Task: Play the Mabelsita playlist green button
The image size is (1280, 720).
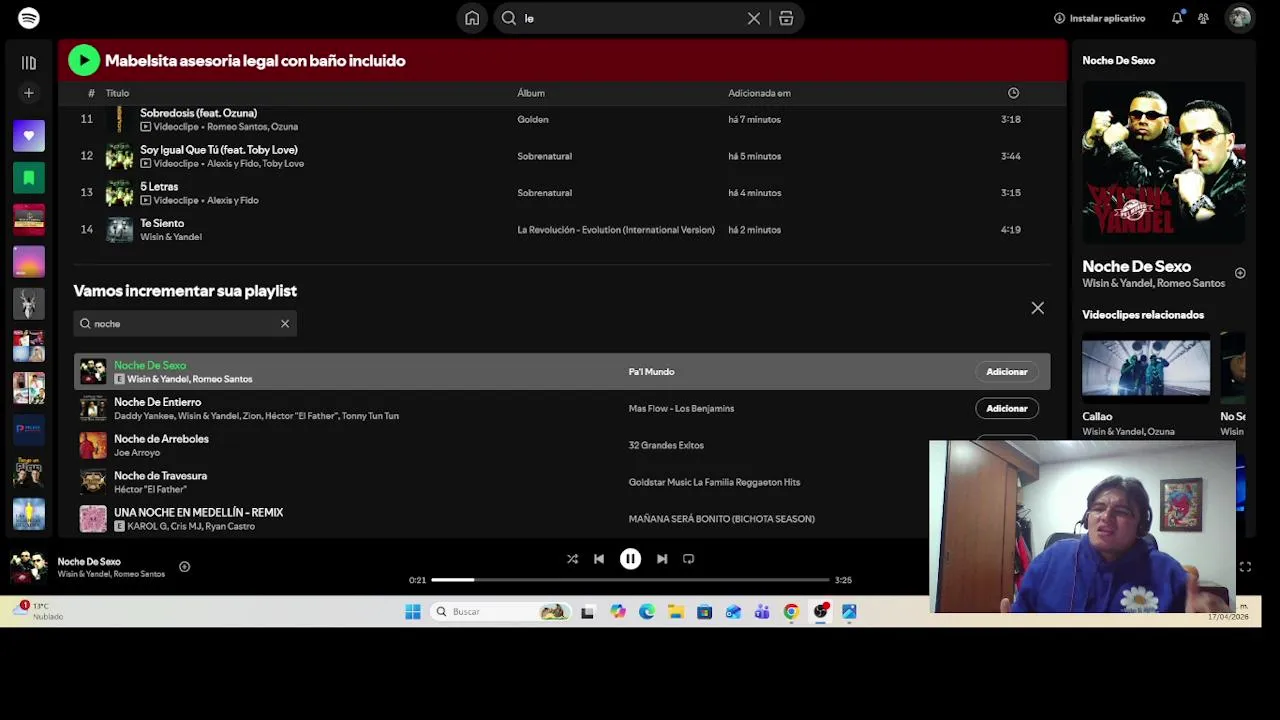Action: click(x=84, y=61)
